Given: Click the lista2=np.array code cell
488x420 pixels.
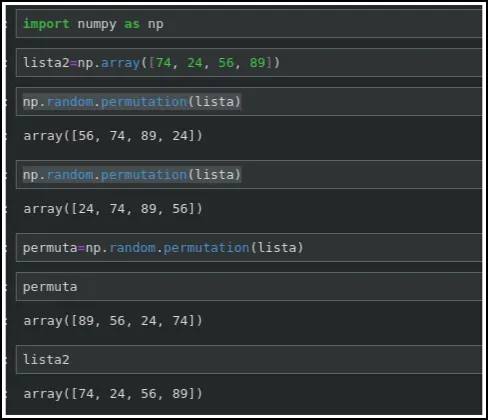Looking at the screenshot, I should [249, 63].
